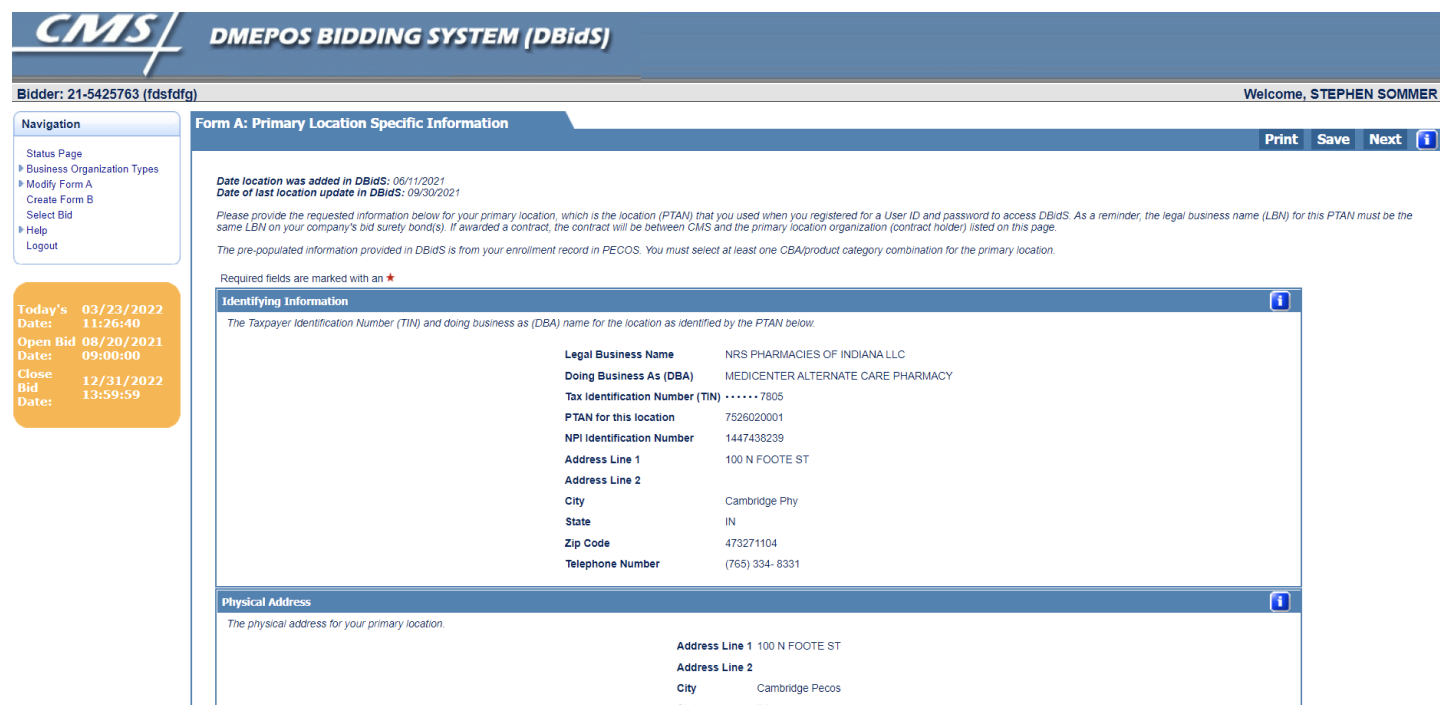The height and width of the screenshot is (718, 1452).
Task: Click the Identifying Information section header
Action: [x=759, y=301]
